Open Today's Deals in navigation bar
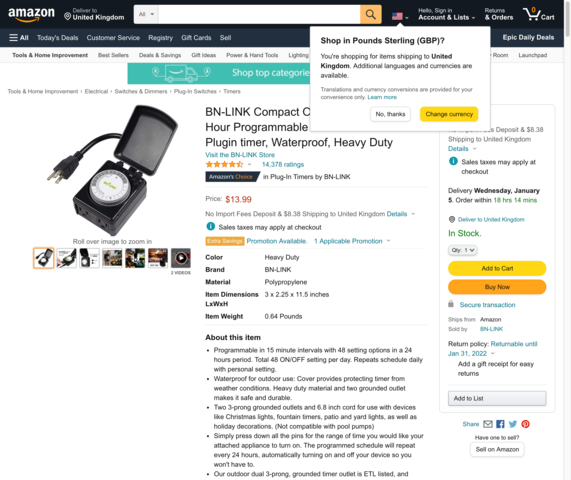The image size is (571, 480). point(58,38)
